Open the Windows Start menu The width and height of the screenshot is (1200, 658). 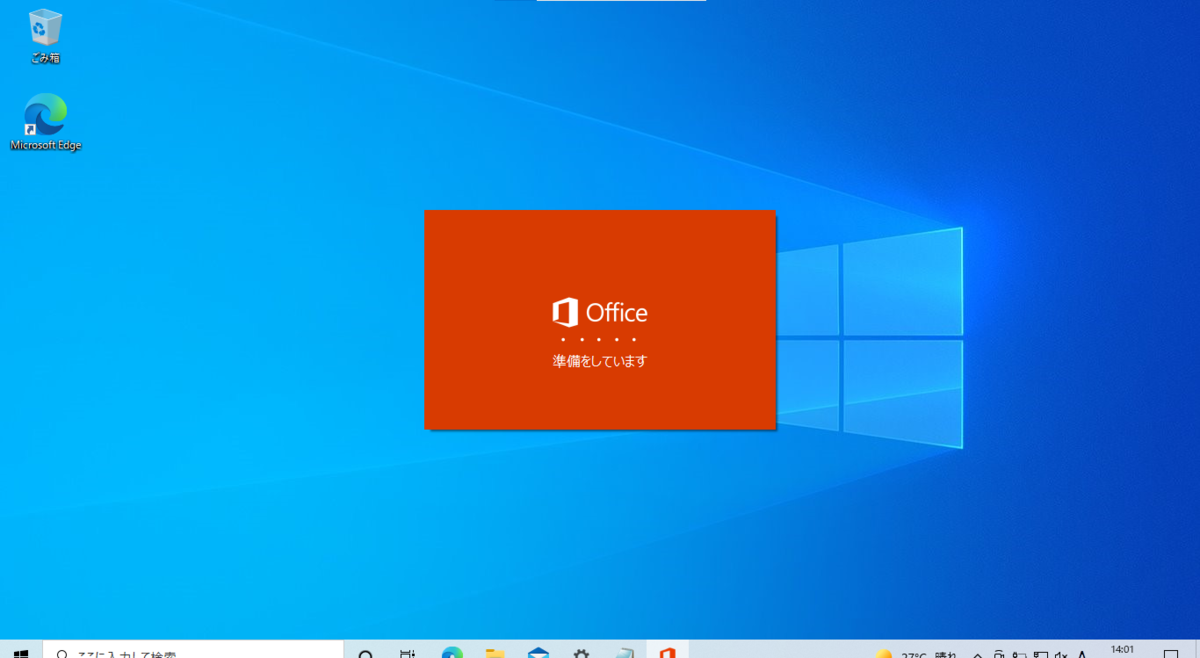[21, 652]
